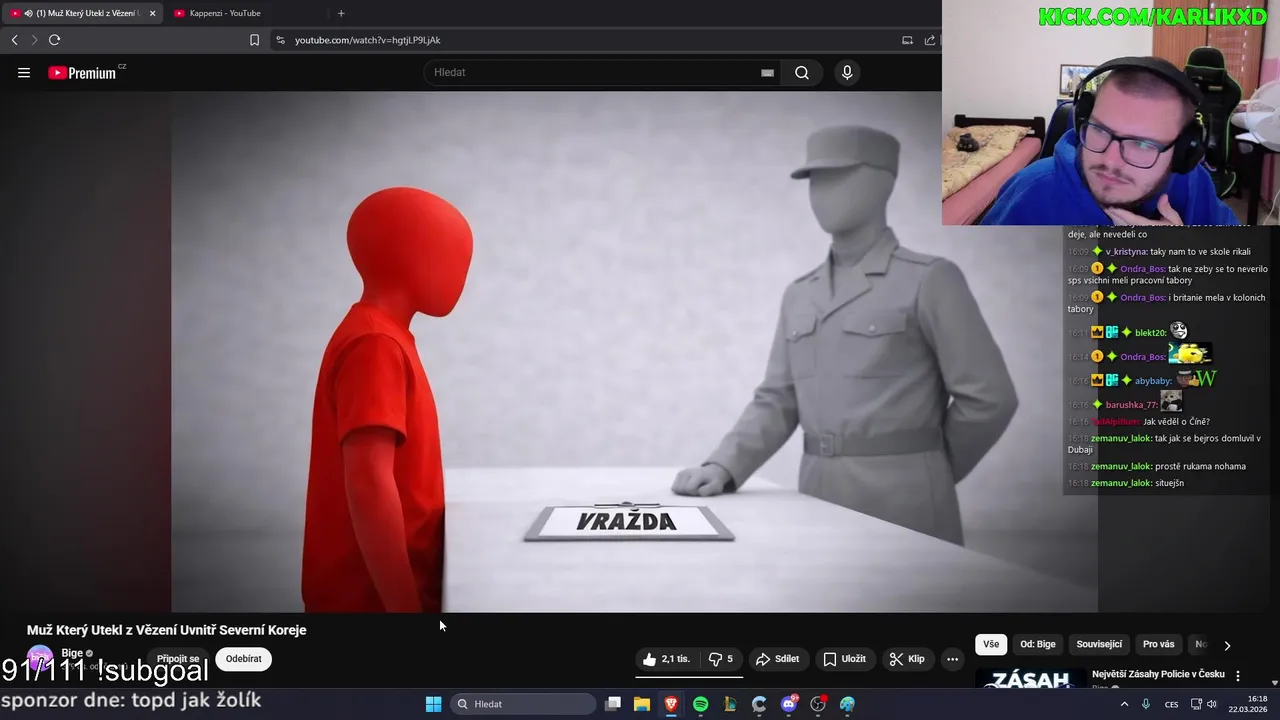Open network and volume quick settings

1203,704
